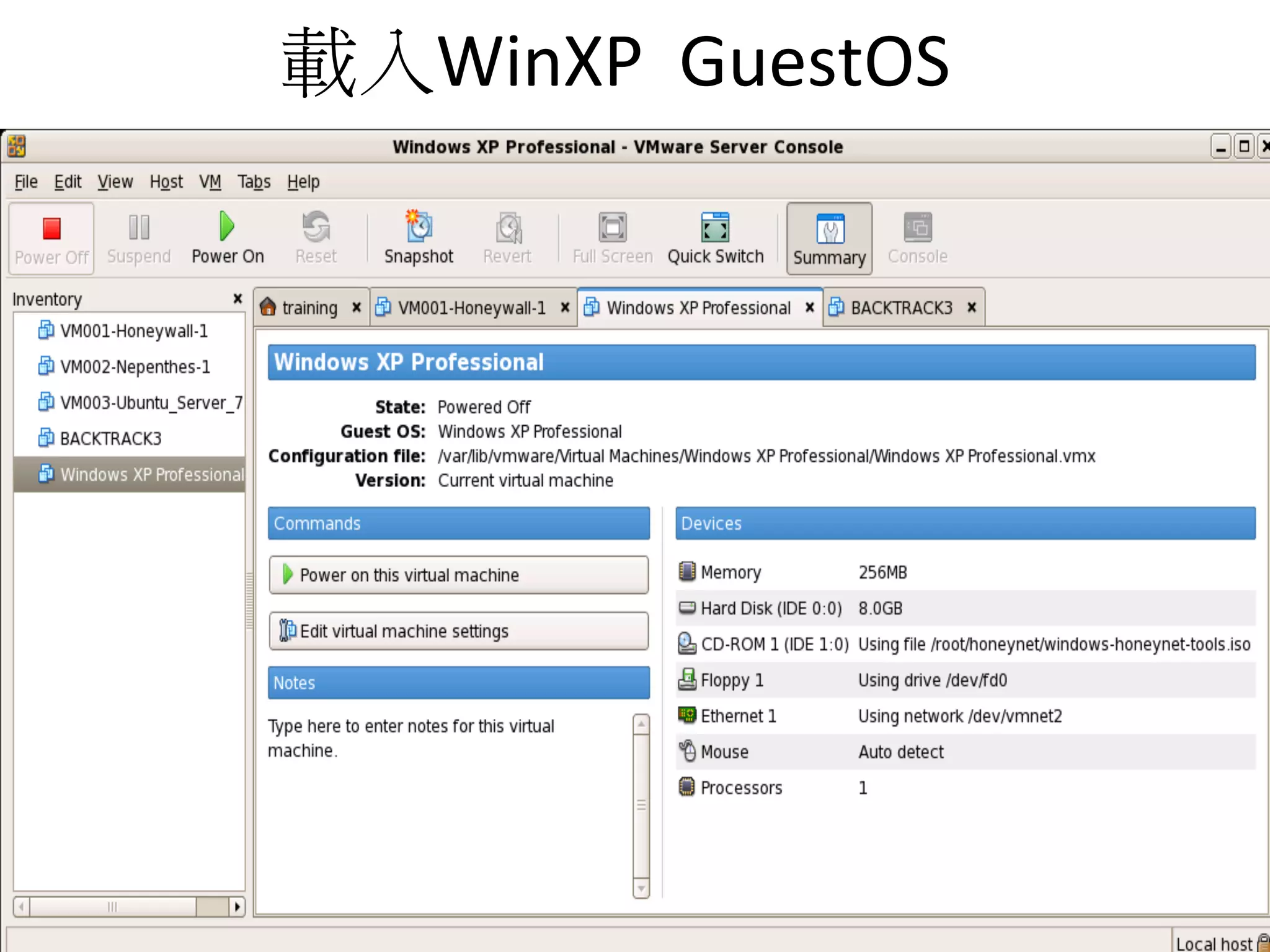Click the 256MB memory value
Viewport: 1270px width, 952px height.
882,572
